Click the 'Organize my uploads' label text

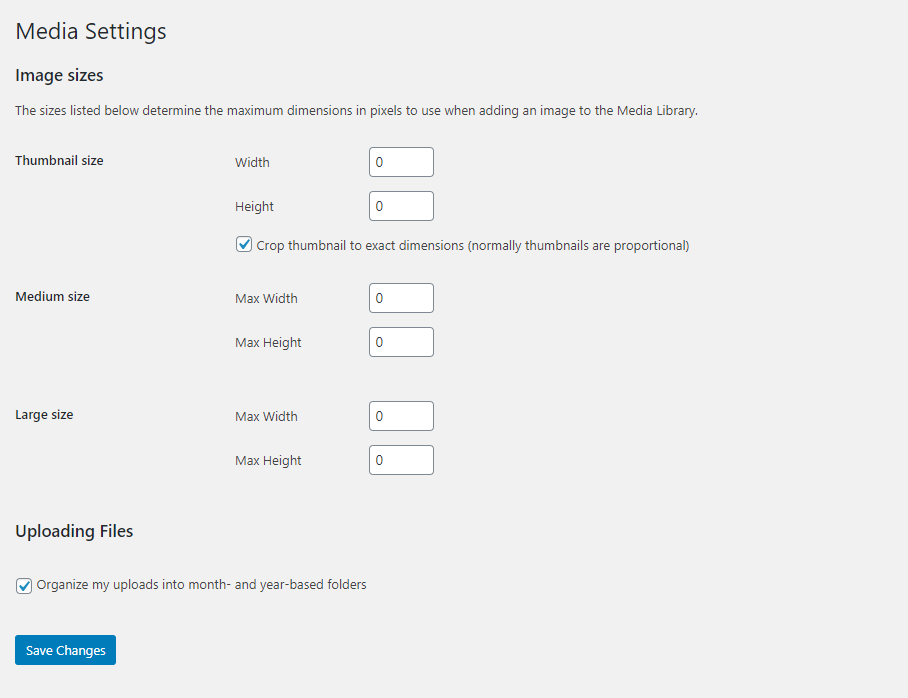(202, 584)
